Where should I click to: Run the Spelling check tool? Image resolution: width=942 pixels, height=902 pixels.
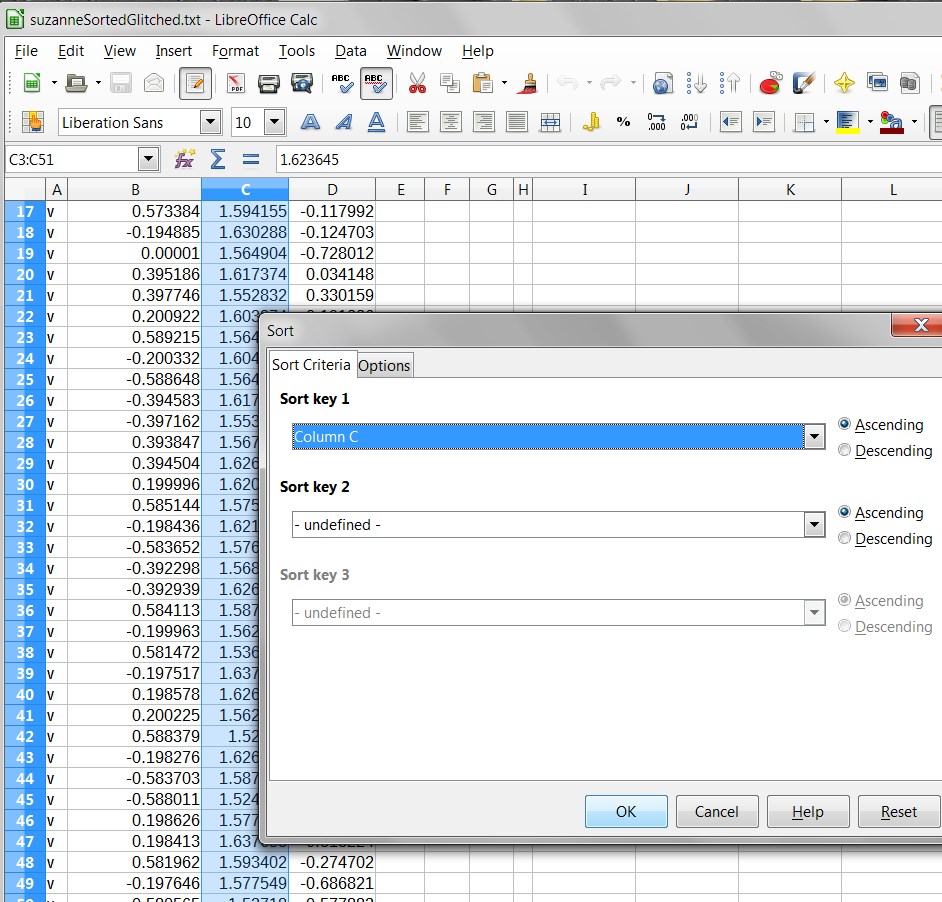(342, 83)
